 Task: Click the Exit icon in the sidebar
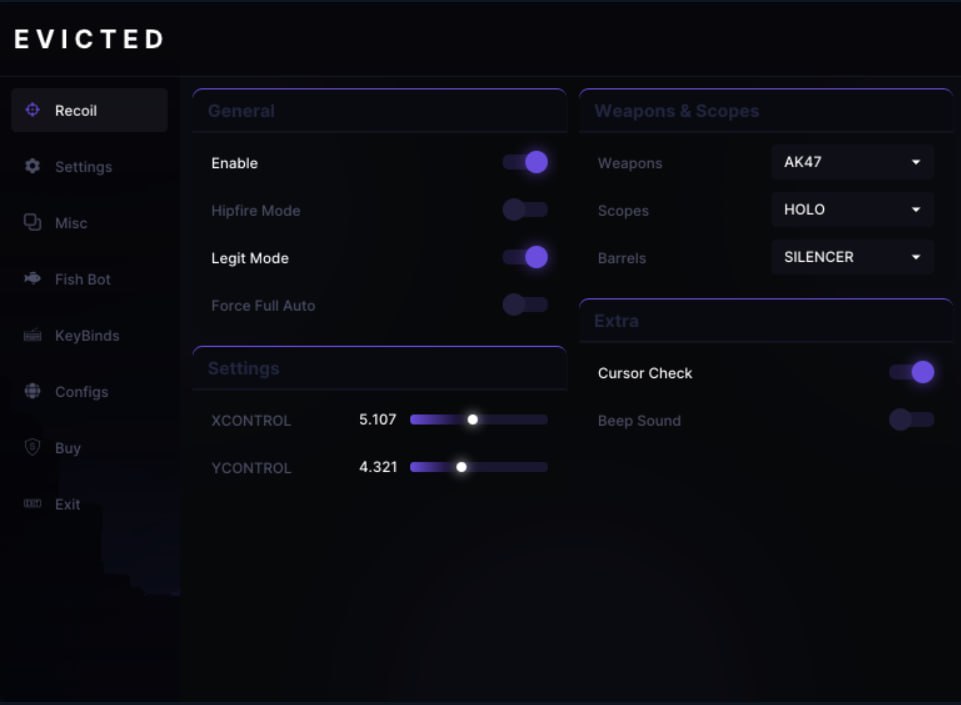(30, 504)
